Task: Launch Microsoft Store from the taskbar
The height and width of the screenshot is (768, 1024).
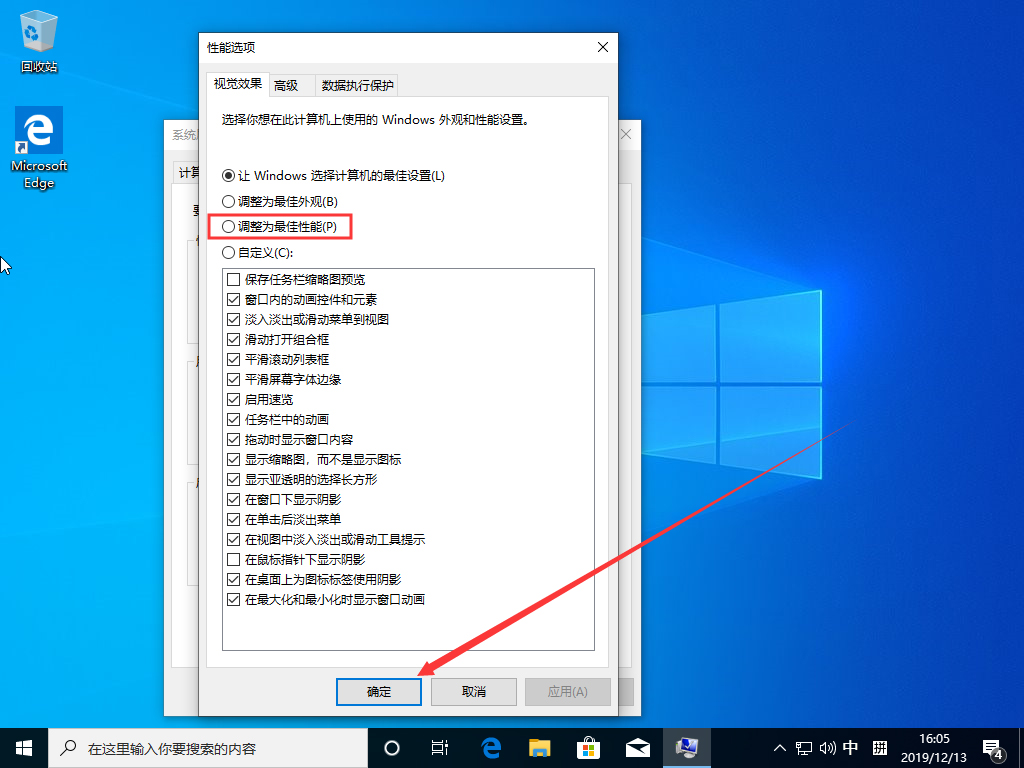Action: click(589, 747)
